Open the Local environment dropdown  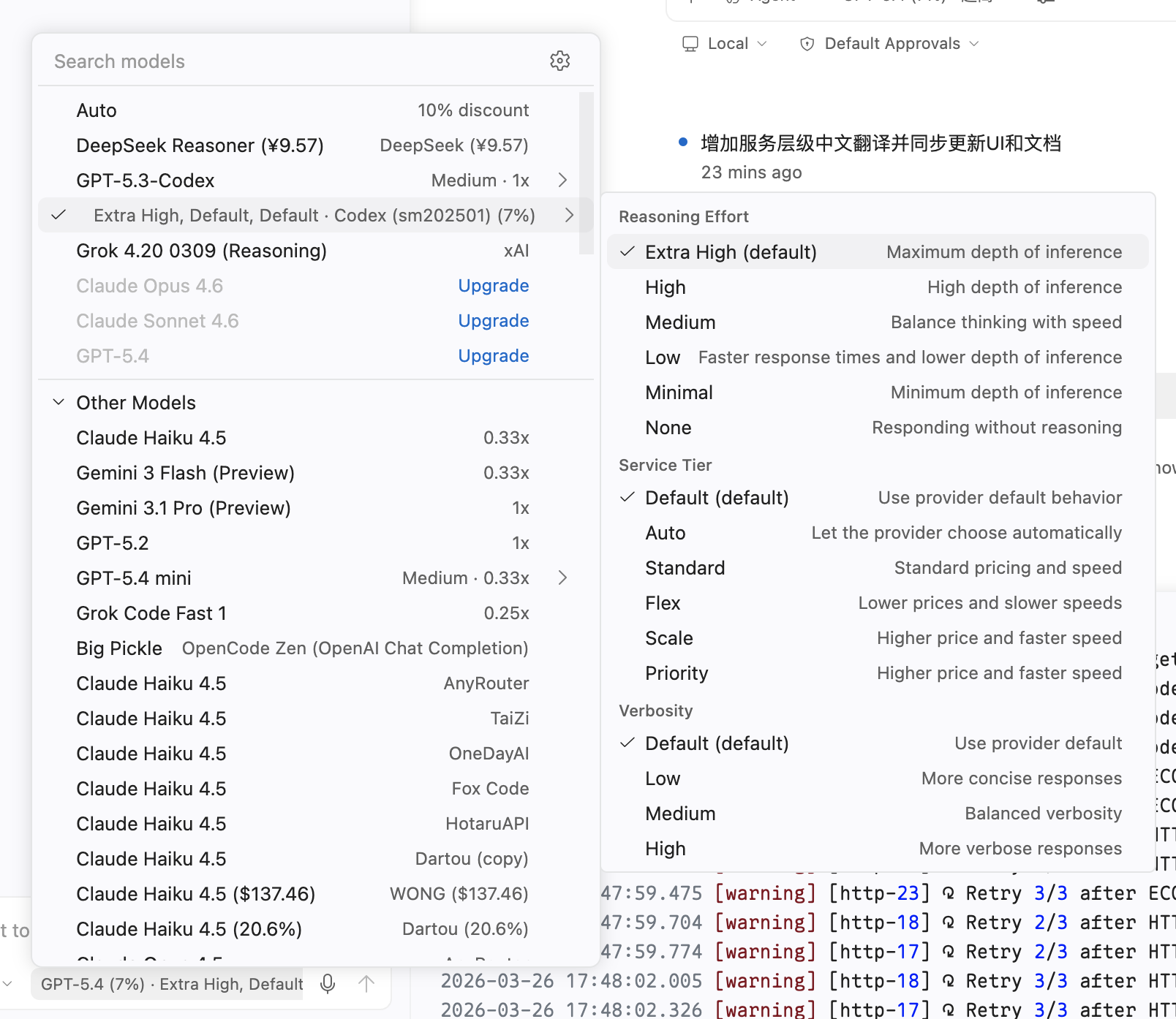point(725,44)
